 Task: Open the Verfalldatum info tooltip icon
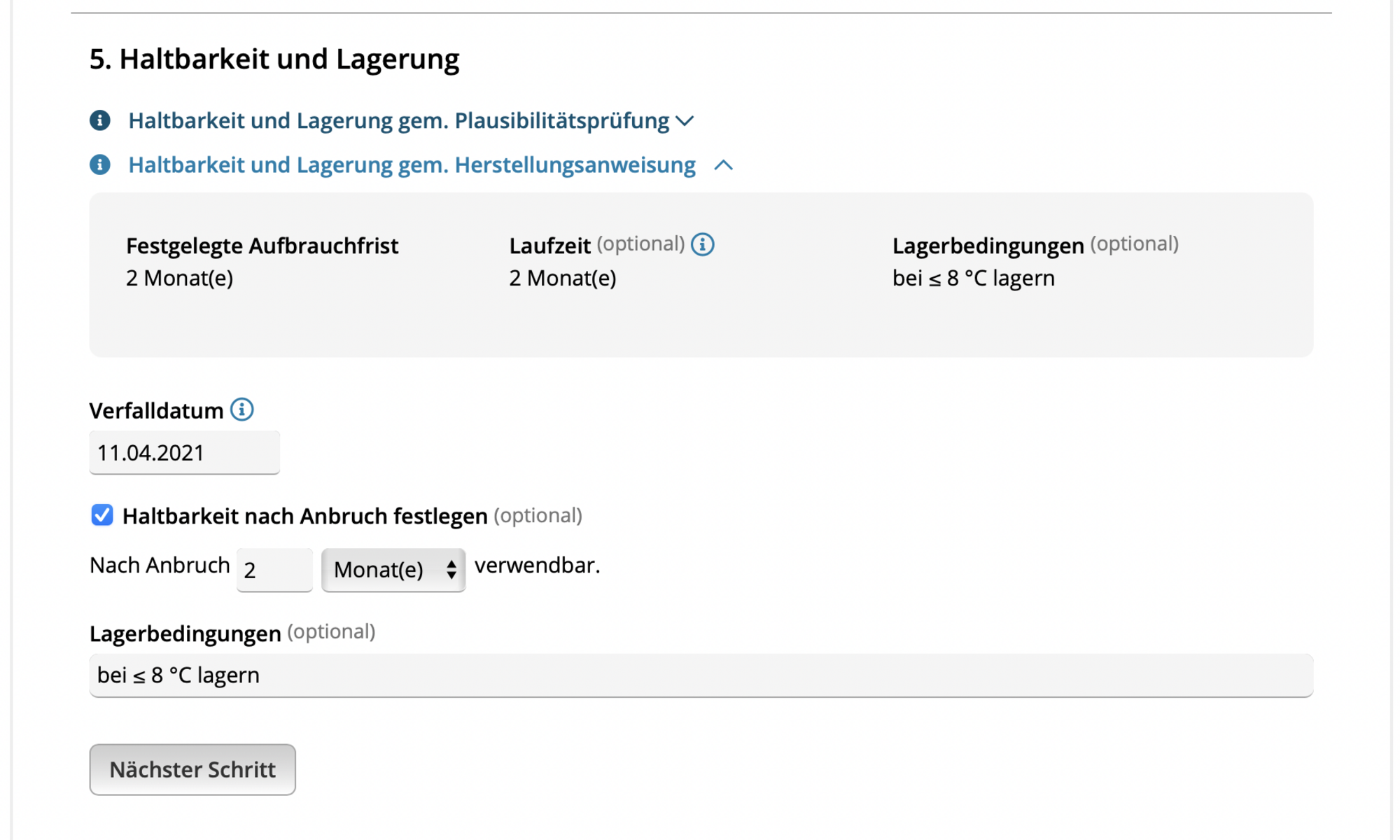point(242,409)
